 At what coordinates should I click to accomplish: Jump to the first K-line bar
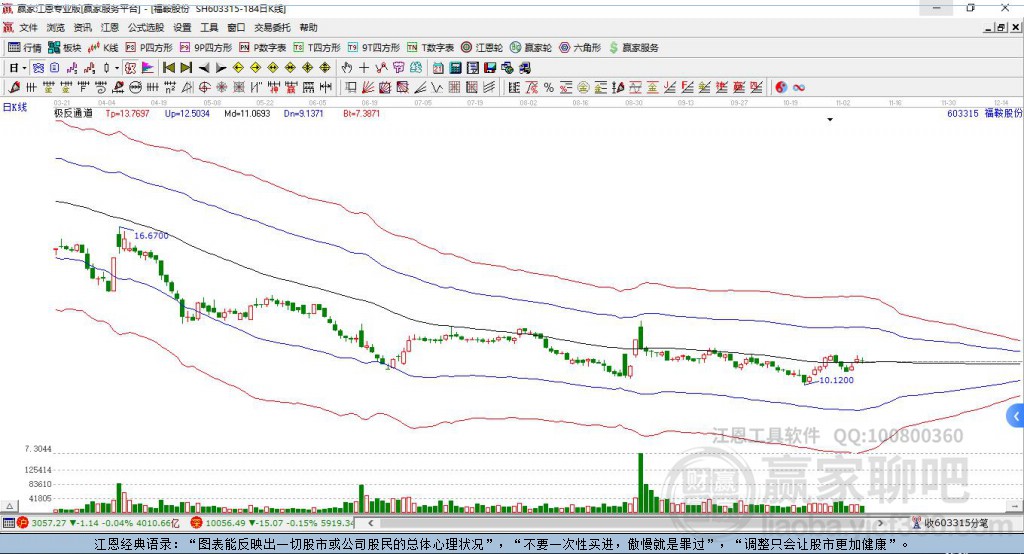tap(169, 68)
